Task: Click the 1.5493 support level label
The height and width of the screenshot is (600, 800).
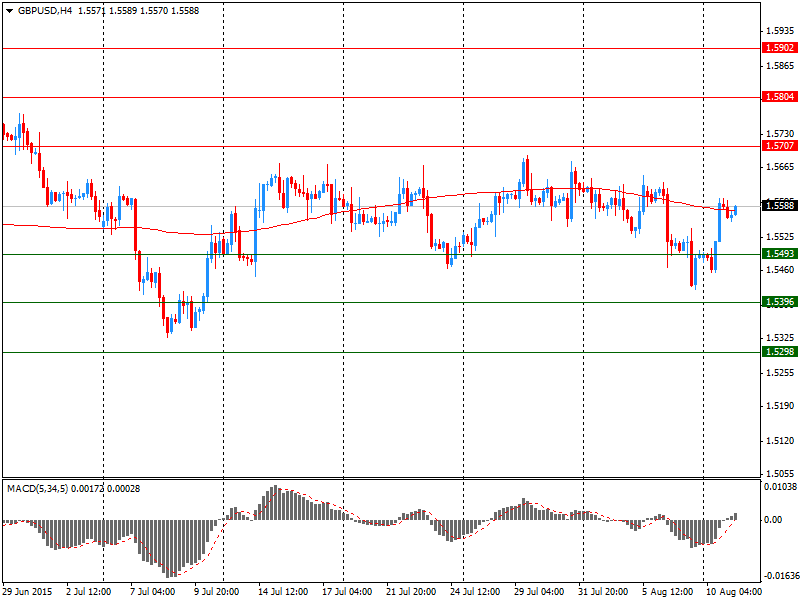Action: click(x=780, y=254)
